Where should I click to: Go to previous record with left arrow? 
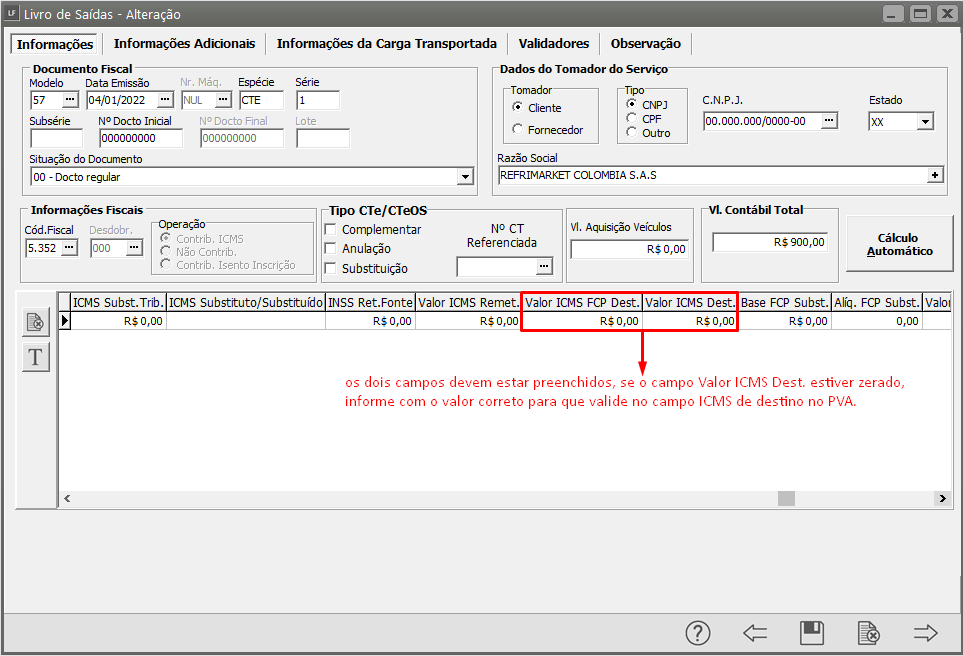tap(755, 633)
